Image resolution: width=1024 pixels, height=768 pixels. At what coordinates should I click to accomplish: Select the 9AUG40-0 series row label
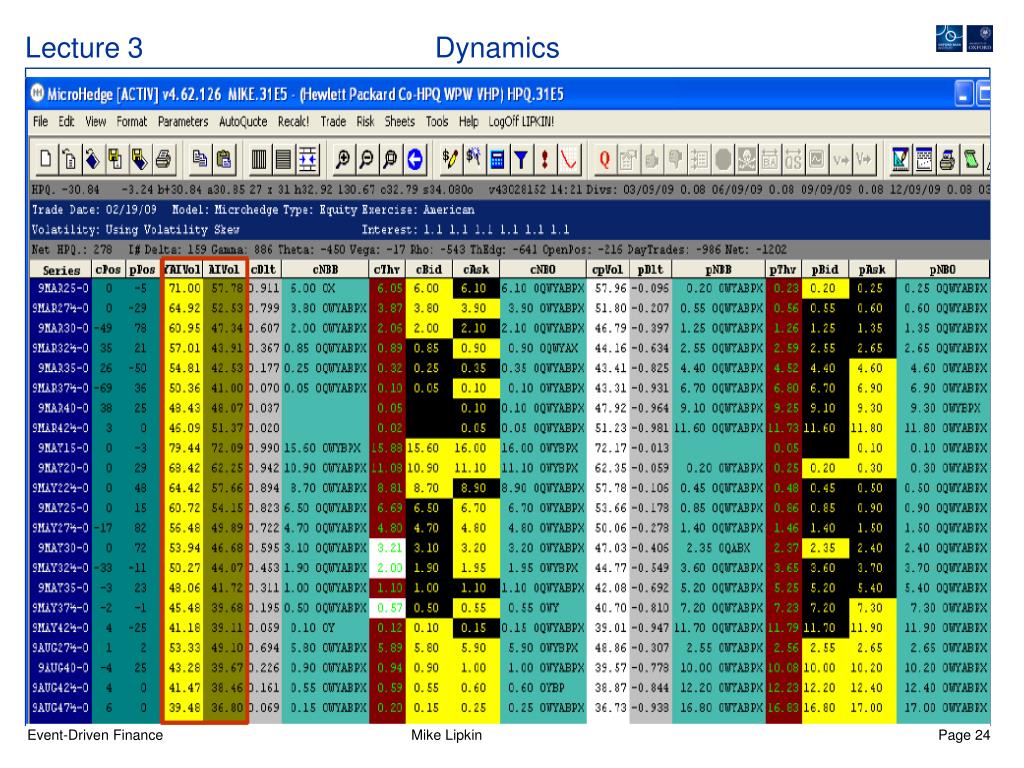coord(61,668)
